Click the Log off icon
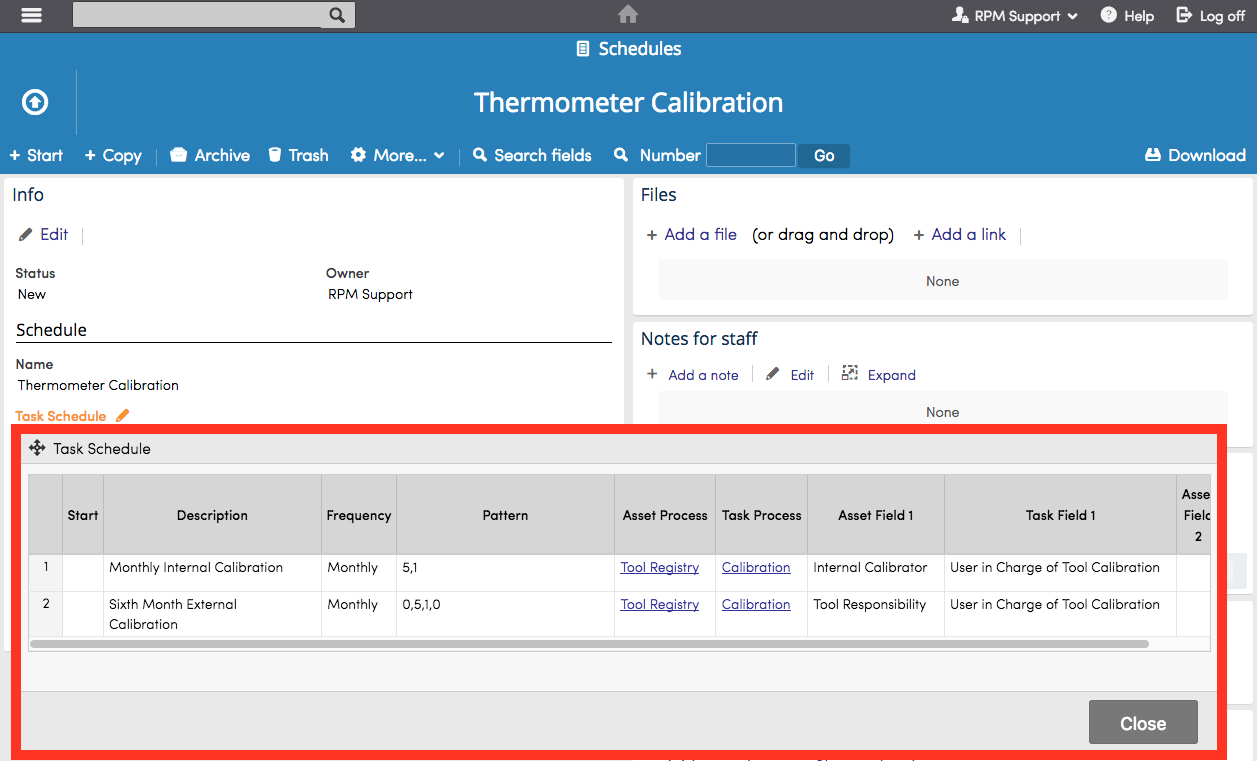 [x=1184, y=15]
